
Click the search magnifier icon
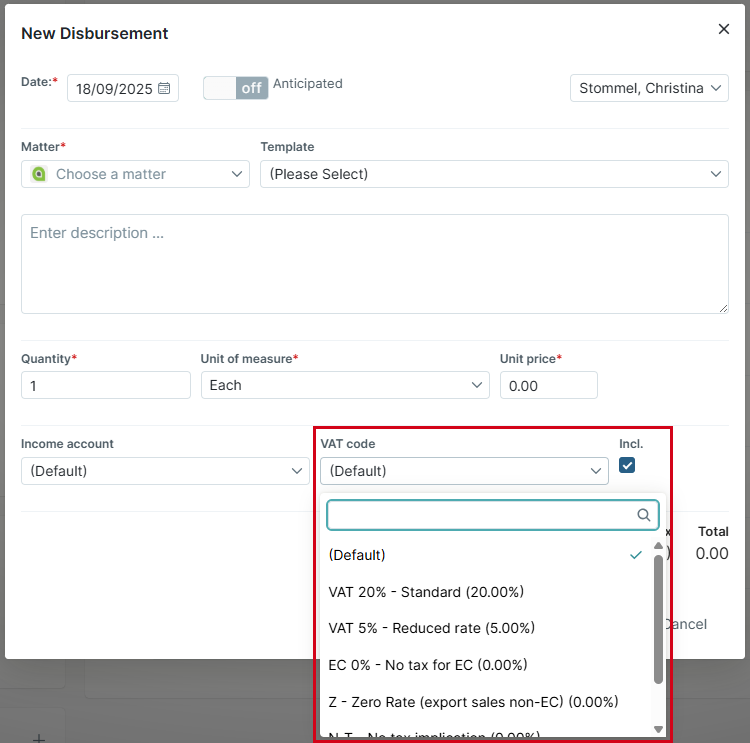click(x=644, y=515)
